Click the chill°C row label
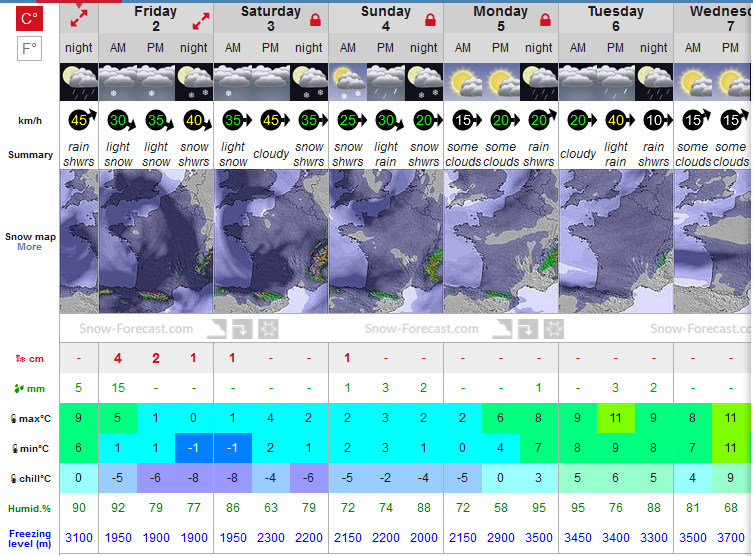This screenshot has height=556, width=753. (30, 479)
